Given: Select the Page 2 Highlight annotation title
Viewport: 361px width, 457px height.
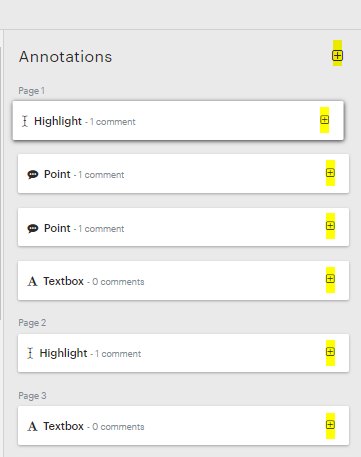Looking at the screenshot, I should 63,353.
